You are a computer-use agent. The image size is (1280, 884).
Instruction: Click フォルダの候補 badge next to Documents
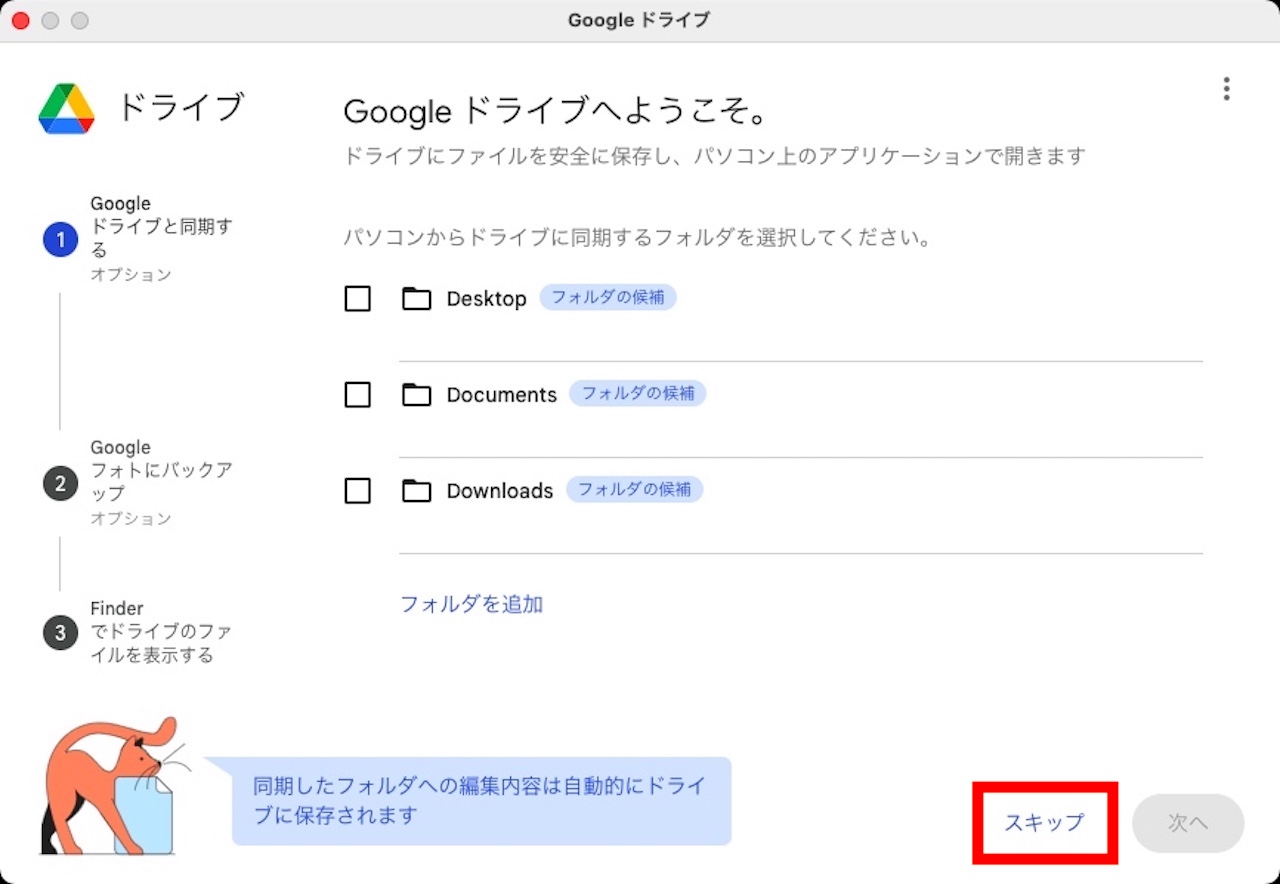638,393
